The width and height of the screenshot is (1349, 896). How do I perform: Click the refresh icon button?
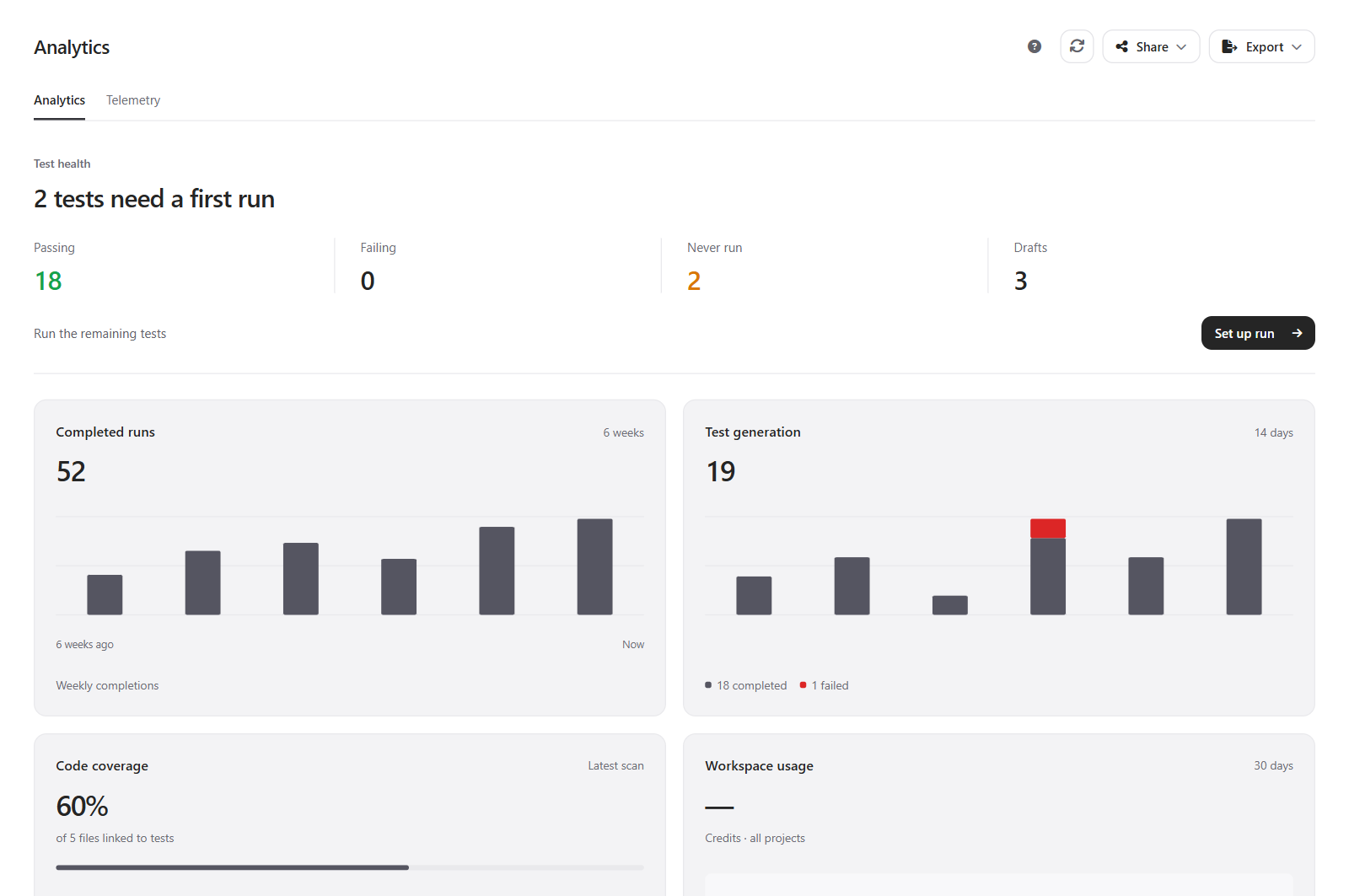pyautogui.click(x=1077, y=46)
